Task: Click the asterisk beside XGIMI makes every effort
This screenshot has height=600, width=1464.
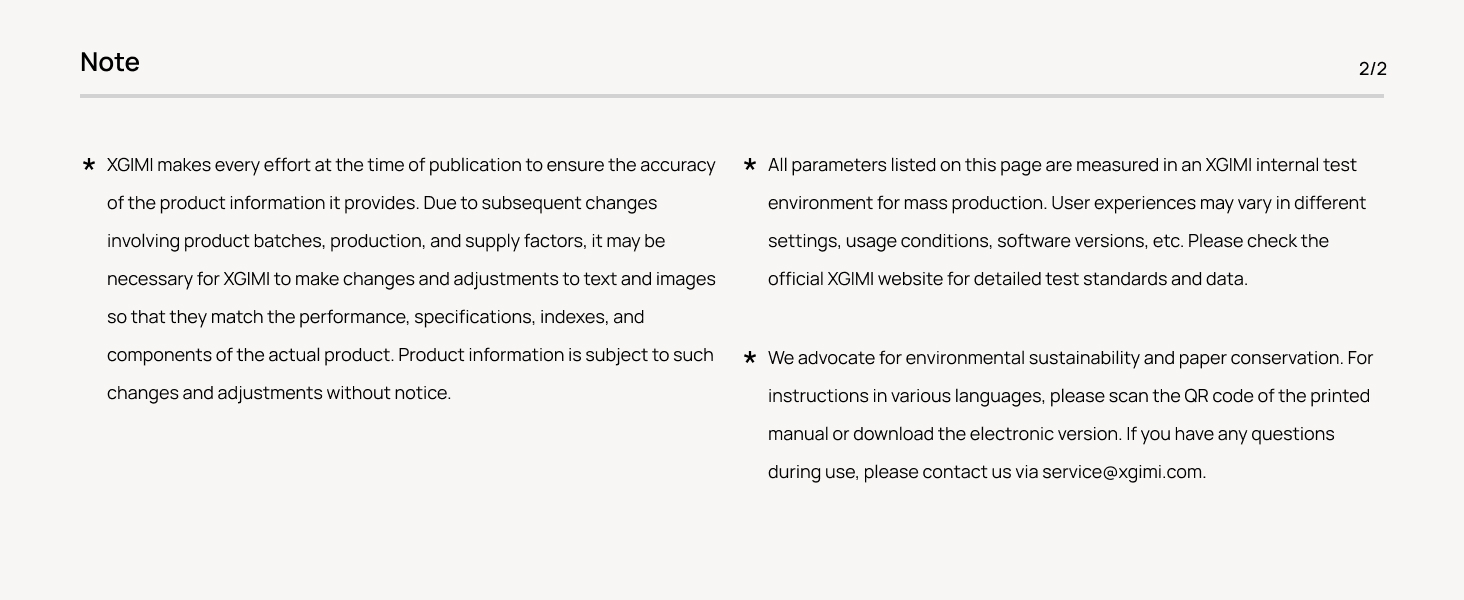Action: click(x=89, y=165)
